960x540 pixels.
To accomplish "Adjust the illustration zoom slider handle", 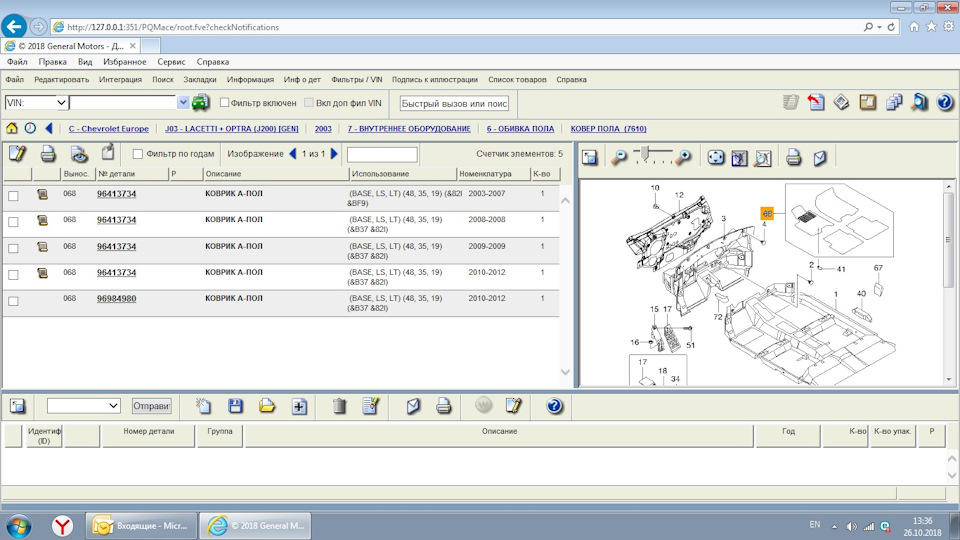I will pyautogui.click(x=645, y=154).
